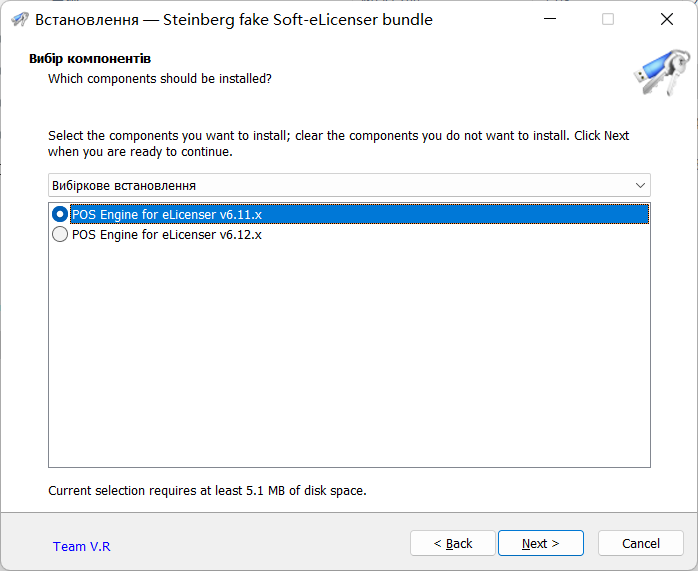Click the greyed-out maximize button
698x571 pixels.
click(x=608, y=19)
